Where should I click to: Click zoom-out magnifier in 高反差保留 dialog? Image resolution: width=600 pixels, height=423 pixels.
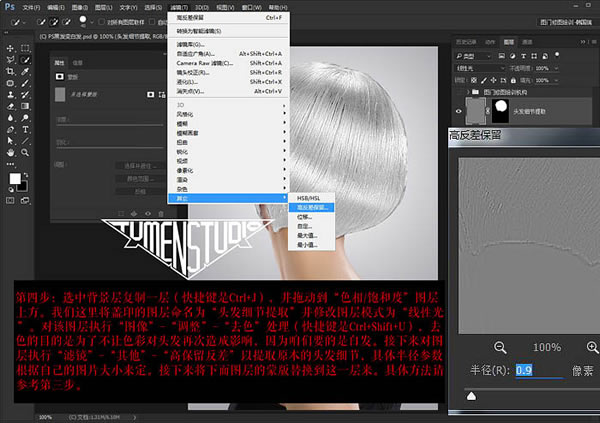[x=500, y=347]
